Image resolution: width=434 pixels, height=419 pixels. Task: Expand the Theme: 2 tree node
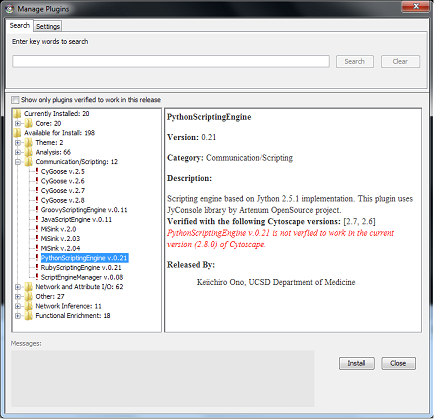(x=18, y=143)
